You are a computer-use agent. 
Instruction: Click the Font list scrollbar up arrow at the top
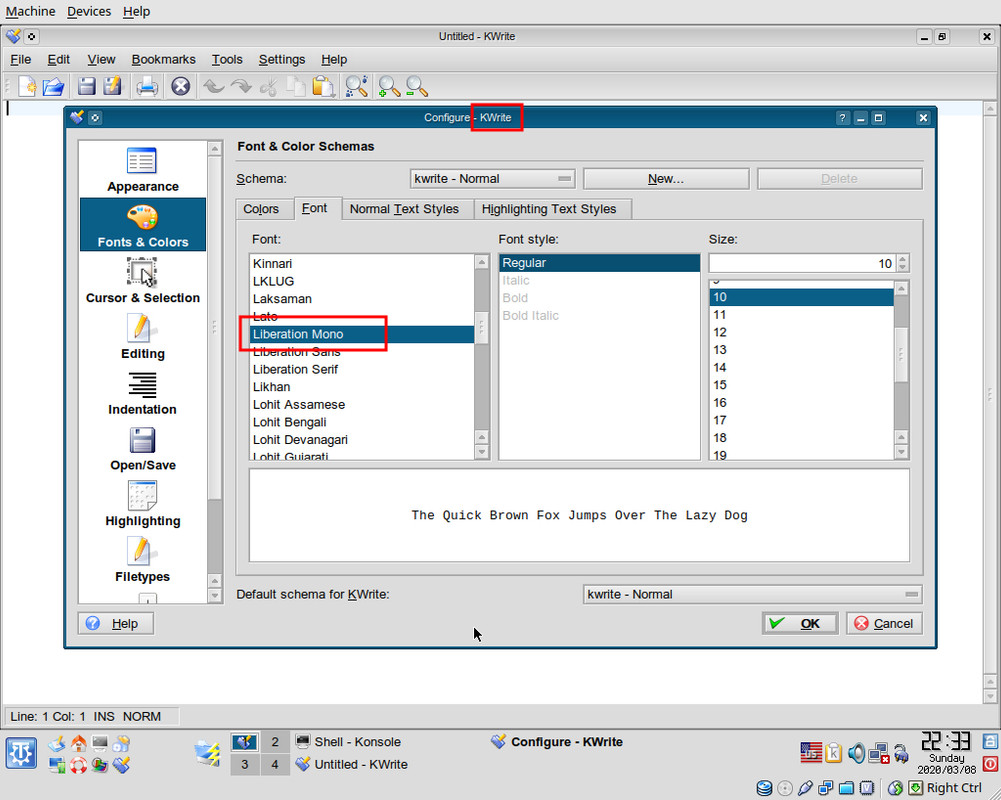tap(482, 262)
